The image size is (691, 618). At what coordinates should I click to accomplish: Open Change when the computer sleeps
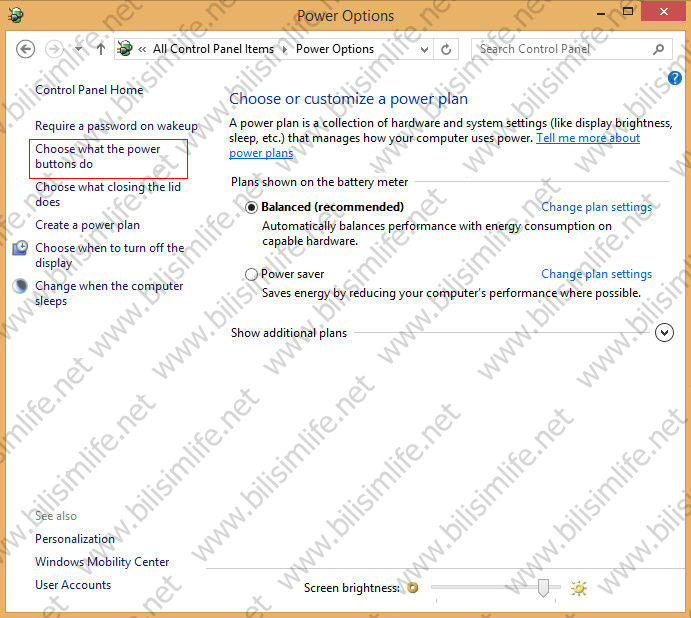(109, 293)
